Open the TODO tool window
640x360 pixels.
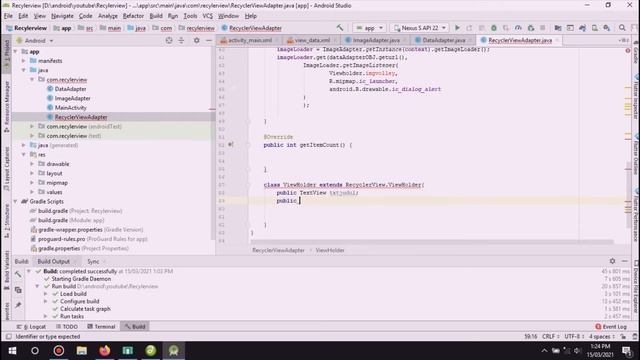67,327
